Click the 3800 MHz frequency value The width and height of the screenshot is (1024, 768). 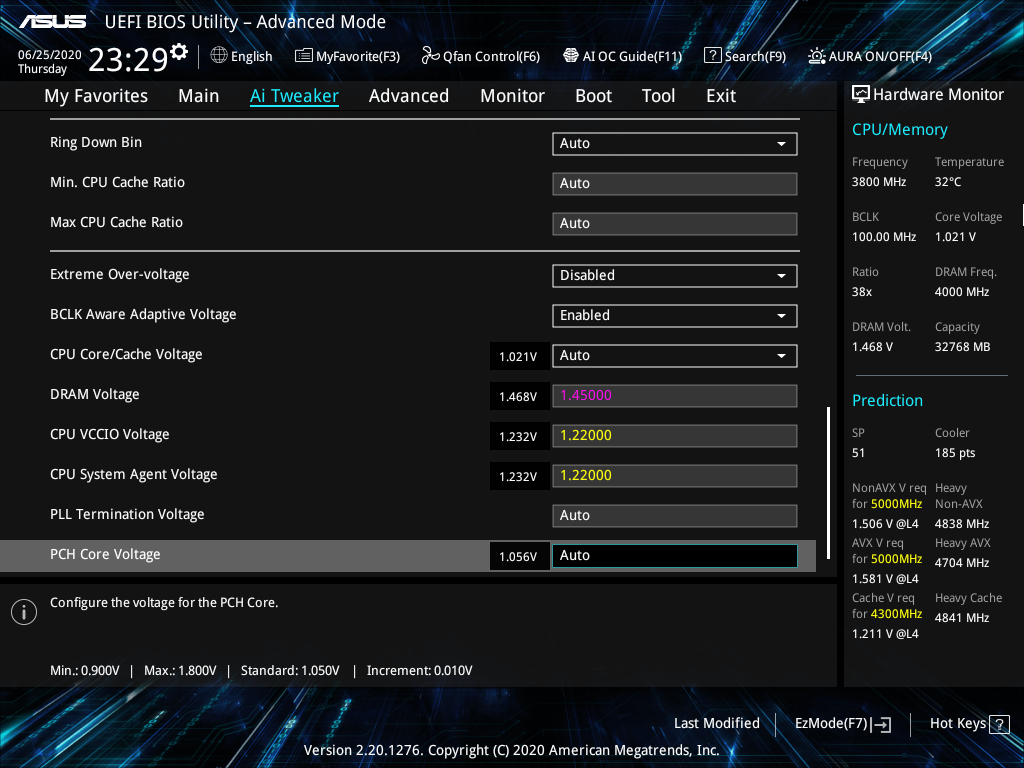(x=878, y=182)
